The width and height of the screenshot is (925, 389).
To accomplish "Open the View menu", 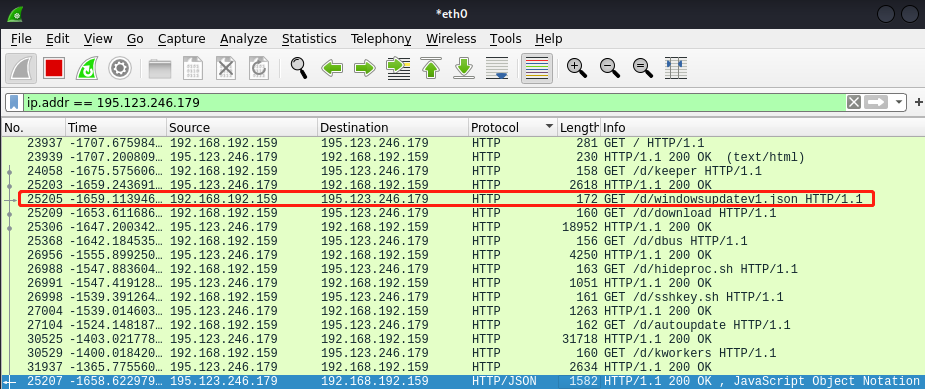I will pos(98,39).
